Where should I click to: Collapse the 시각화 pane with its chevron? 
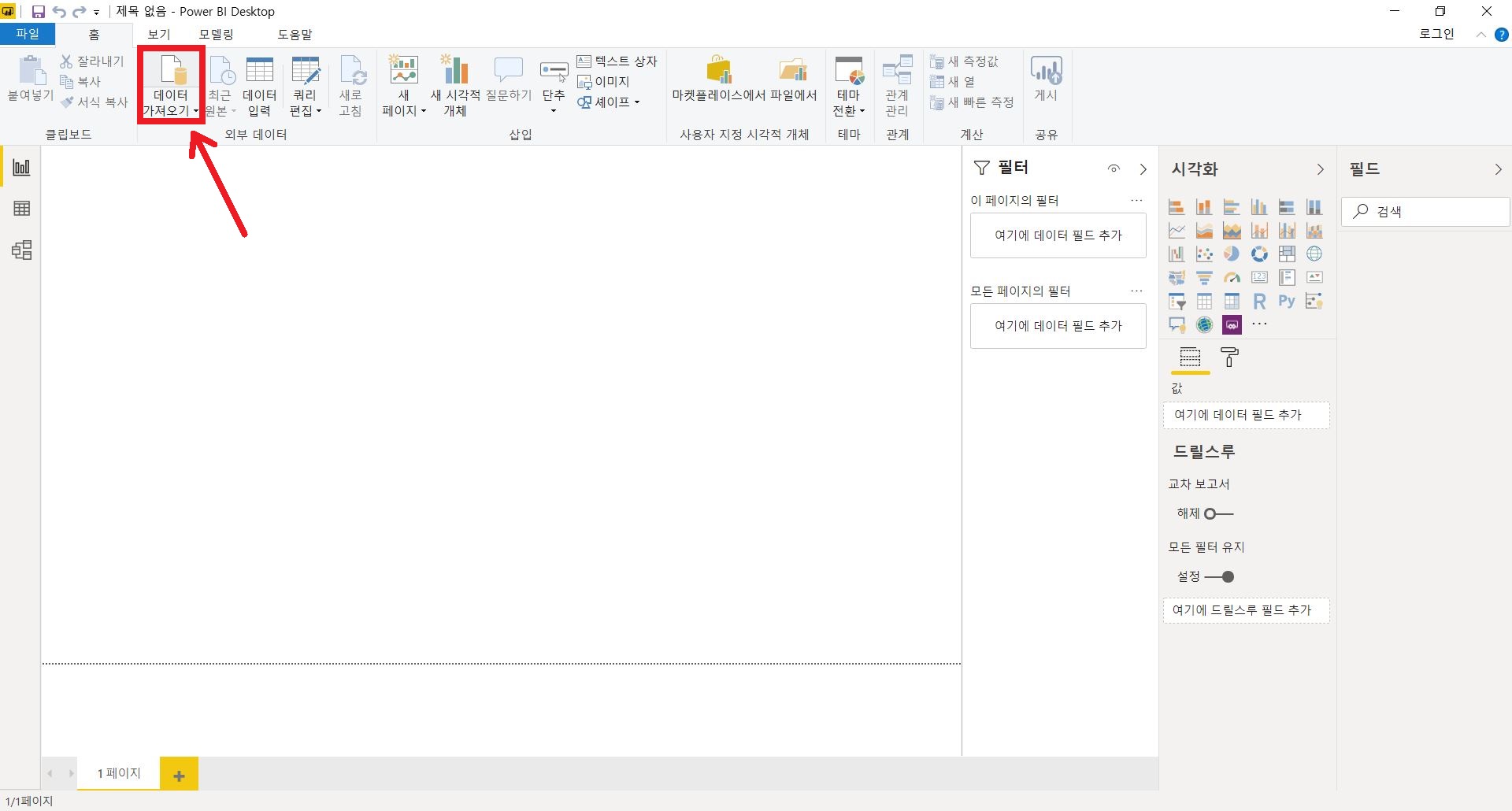[1321, 169]
